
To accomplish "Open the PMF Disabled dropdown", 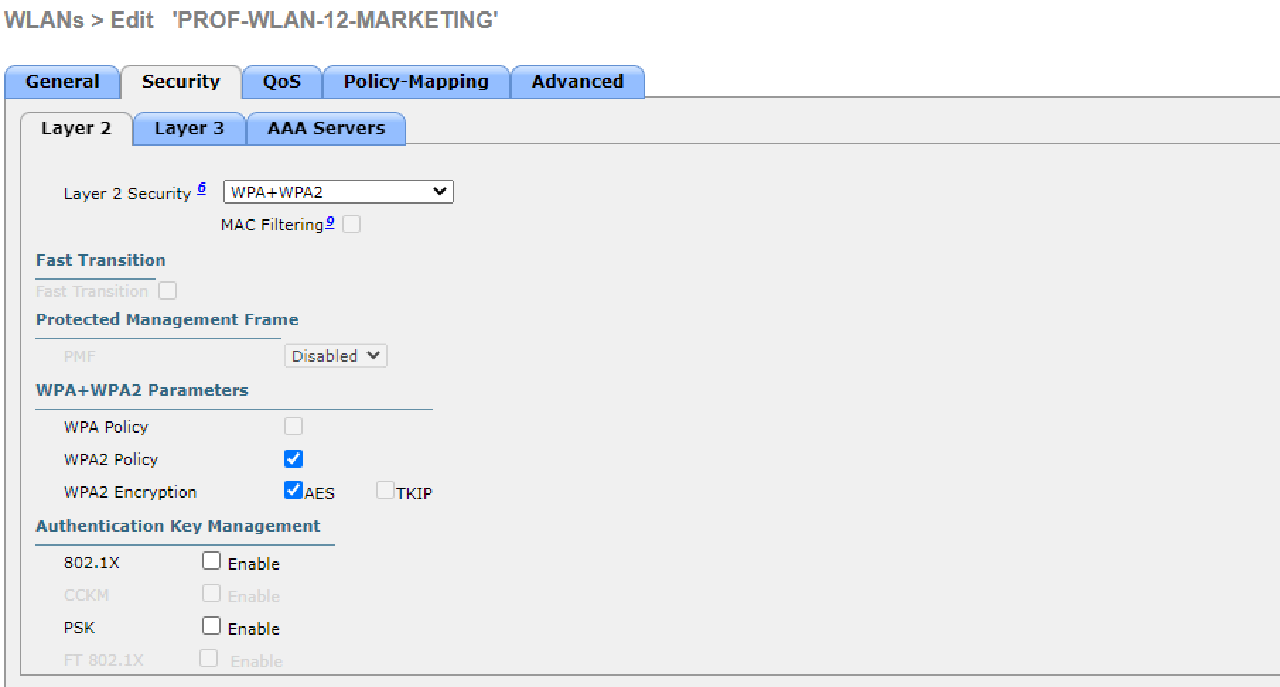I will pos(335,356).
